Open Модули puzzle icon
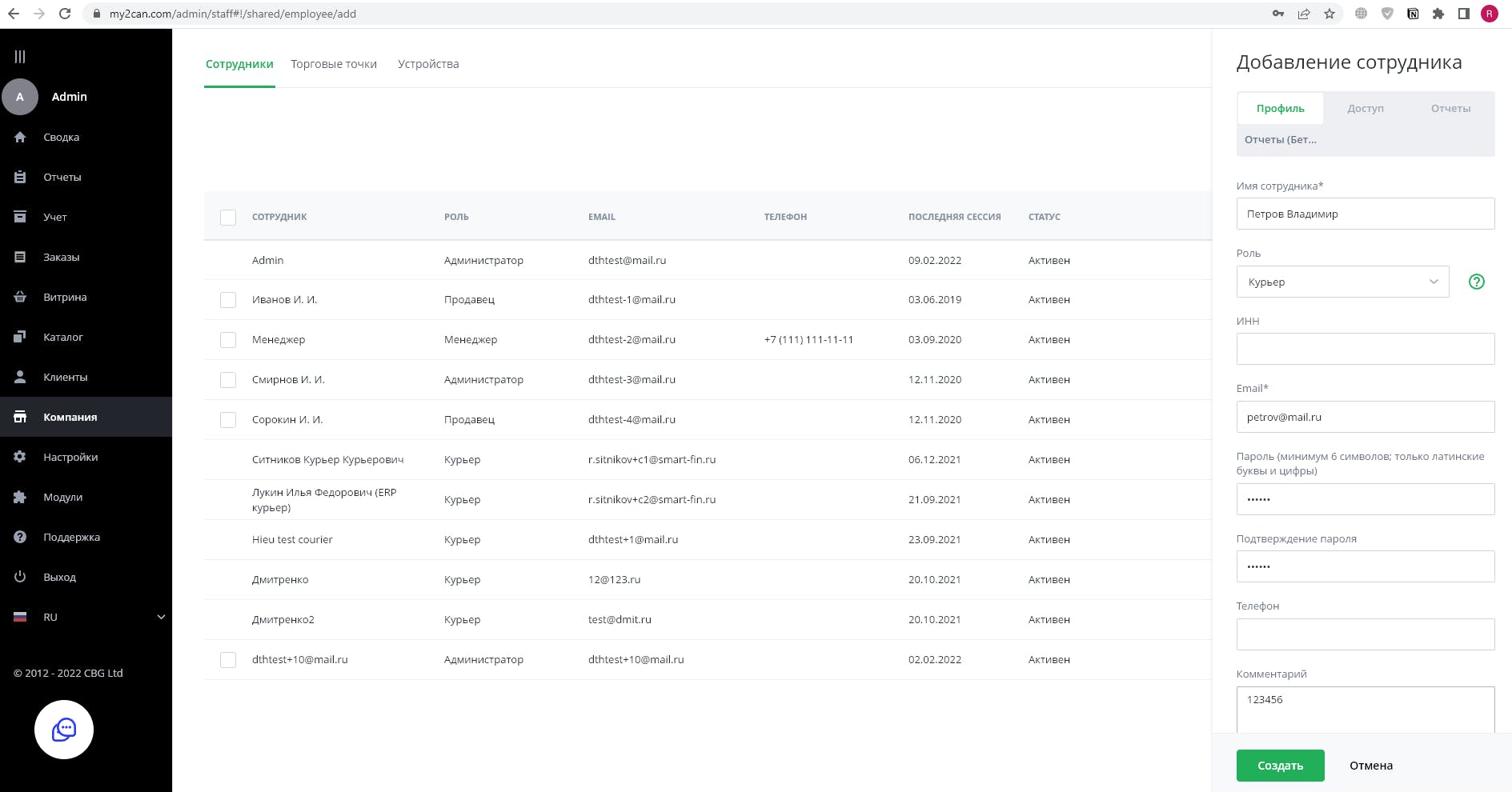Image resolution: width=1512 pixels, height=792 pixels. (20, 497)
